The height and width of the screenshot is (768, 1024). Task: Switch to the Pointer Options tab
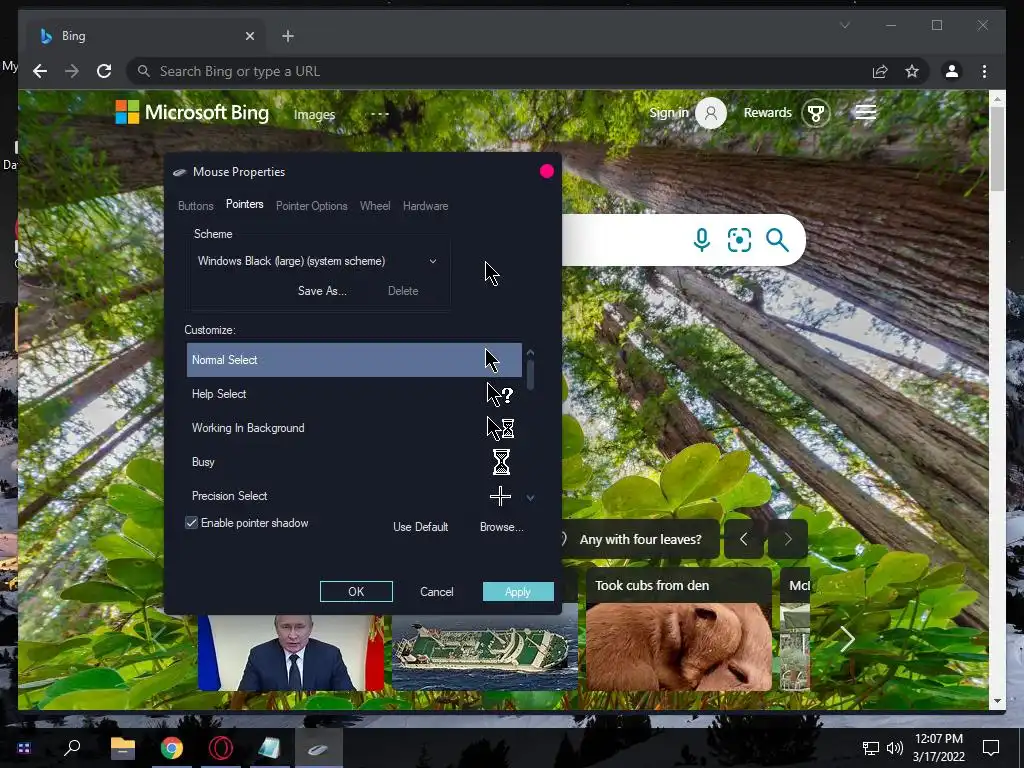pyautogui.click(x=312, y=206)
